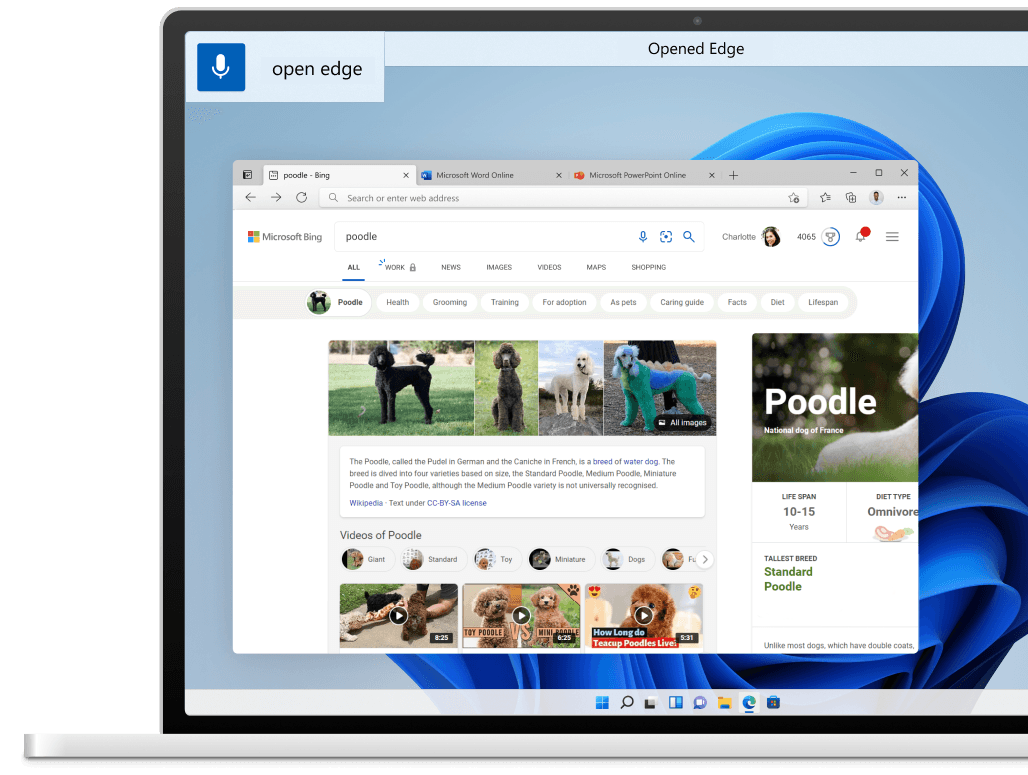
Task: Click the Facts topic chip
Action: click(737, 302)
